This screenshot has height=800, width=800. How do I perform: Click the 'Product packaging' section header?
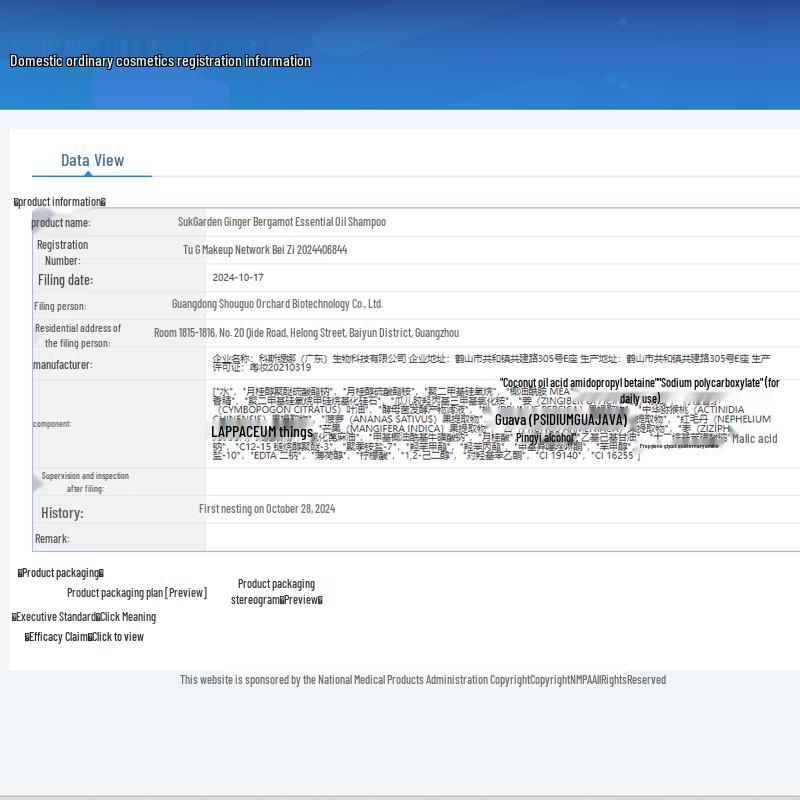pos(60,573)
